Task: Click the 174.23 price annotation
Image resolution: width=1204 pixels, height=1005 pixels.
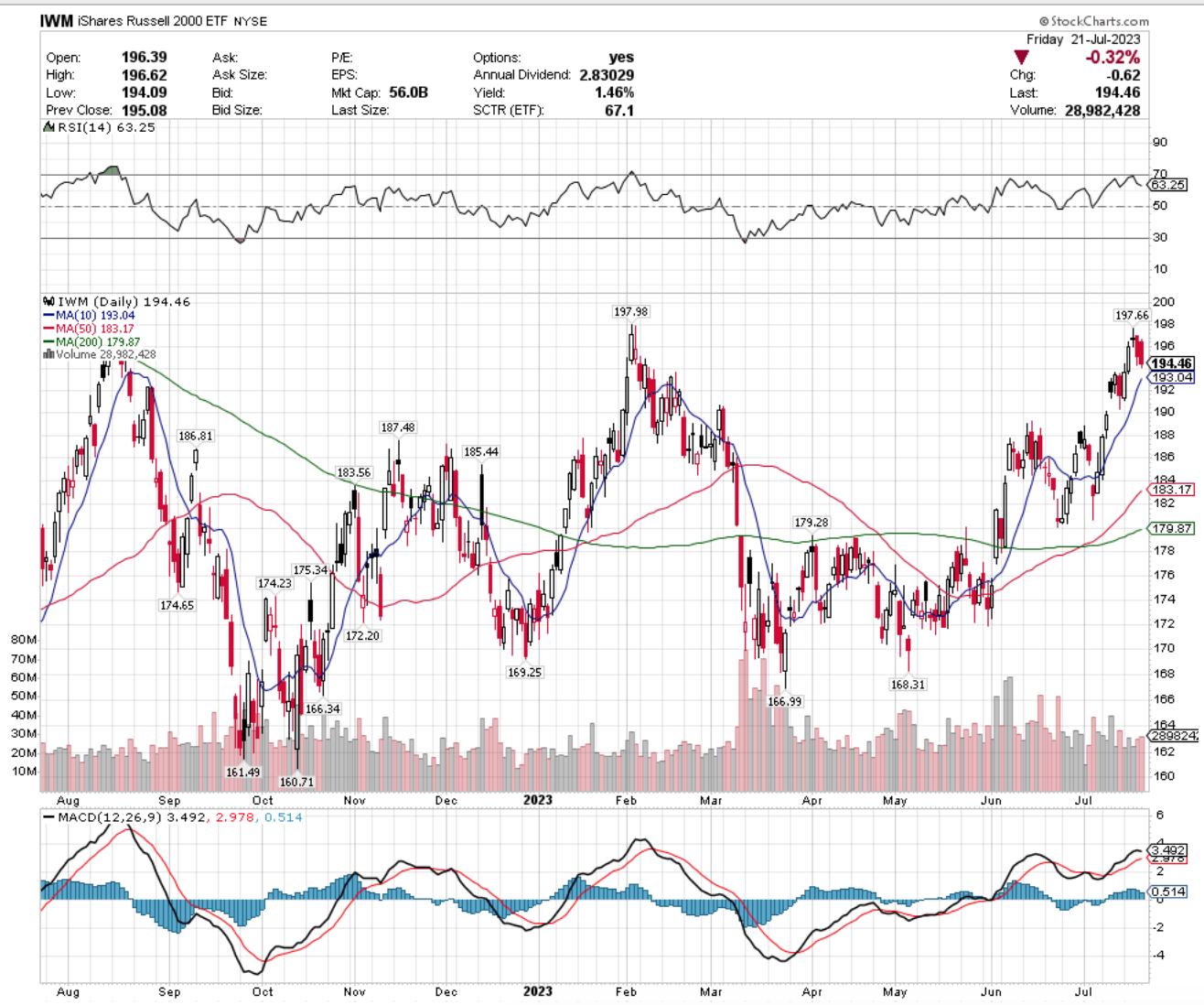Action: coord(274,583)
